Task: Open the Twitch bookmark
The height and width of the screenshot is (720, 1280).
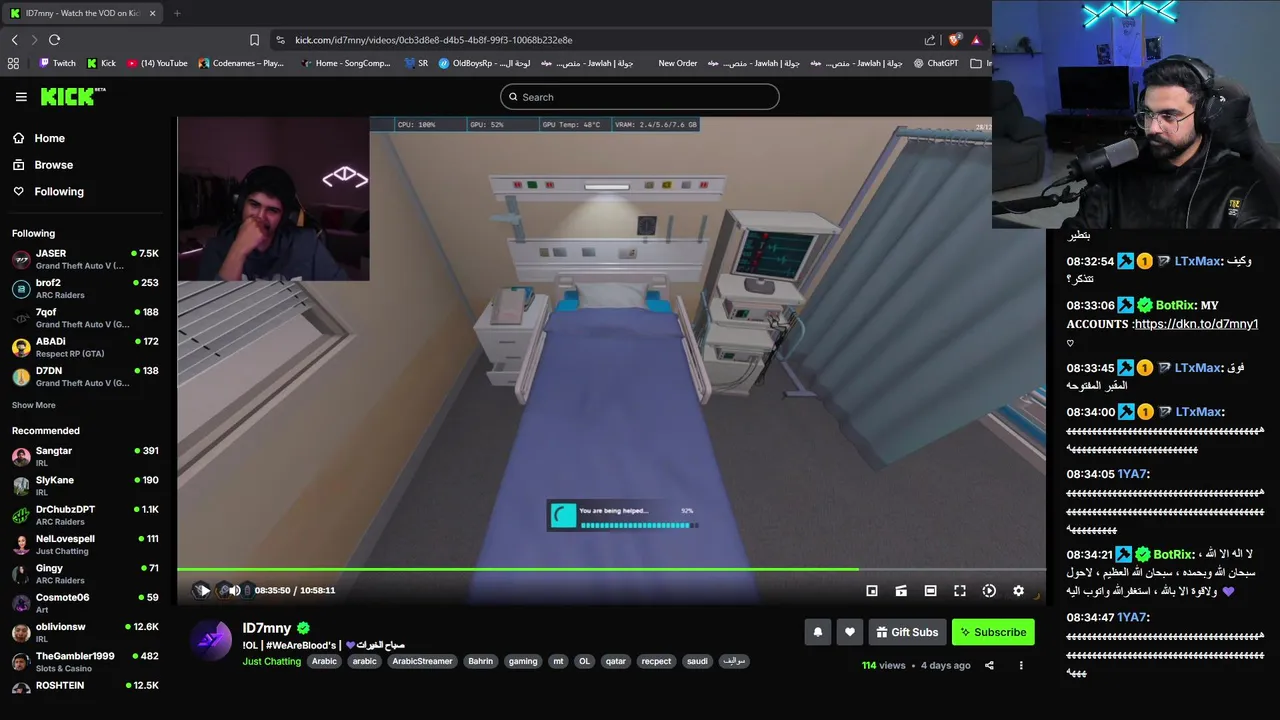Action: point(57,63)
